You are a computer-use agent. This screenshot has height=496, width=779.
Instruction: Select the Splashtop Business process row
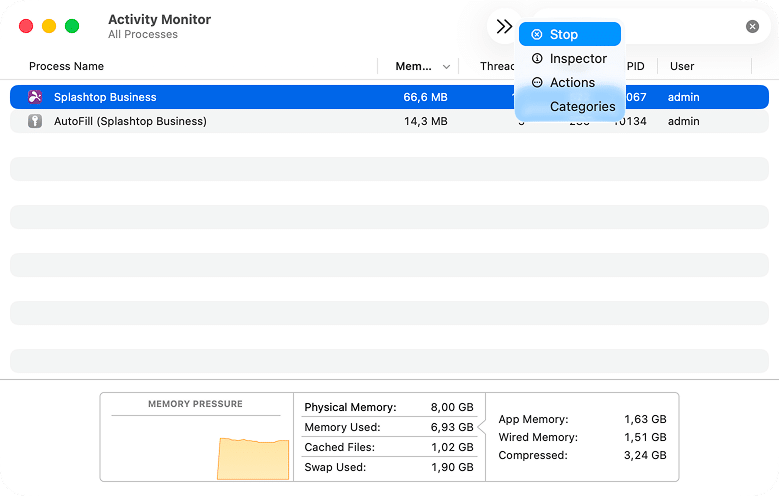click(250, 97)
